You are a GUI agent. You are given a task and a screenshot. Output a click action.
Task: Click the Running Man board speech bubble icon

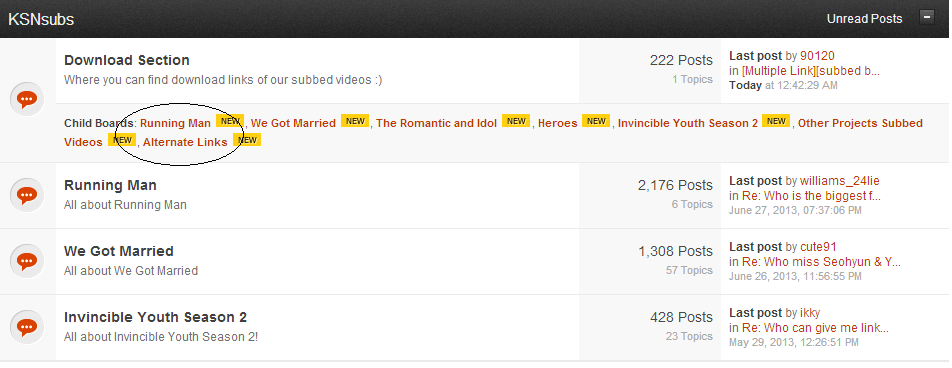[27, 196]
